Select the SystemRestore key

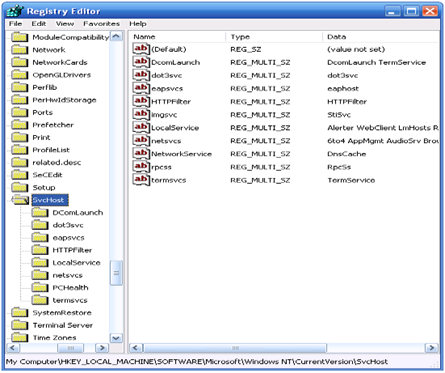point(62,313)
